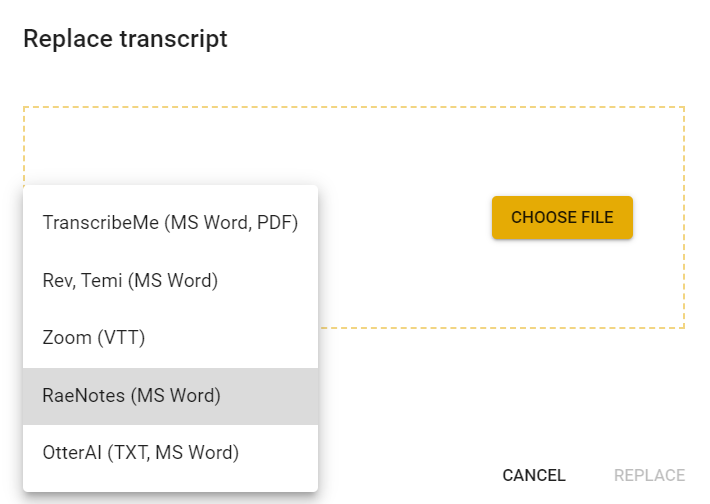This screenshot has width=710, height=504.
Task: Set transcript source to Rev, Temi
Action: (x=170, y=280)
